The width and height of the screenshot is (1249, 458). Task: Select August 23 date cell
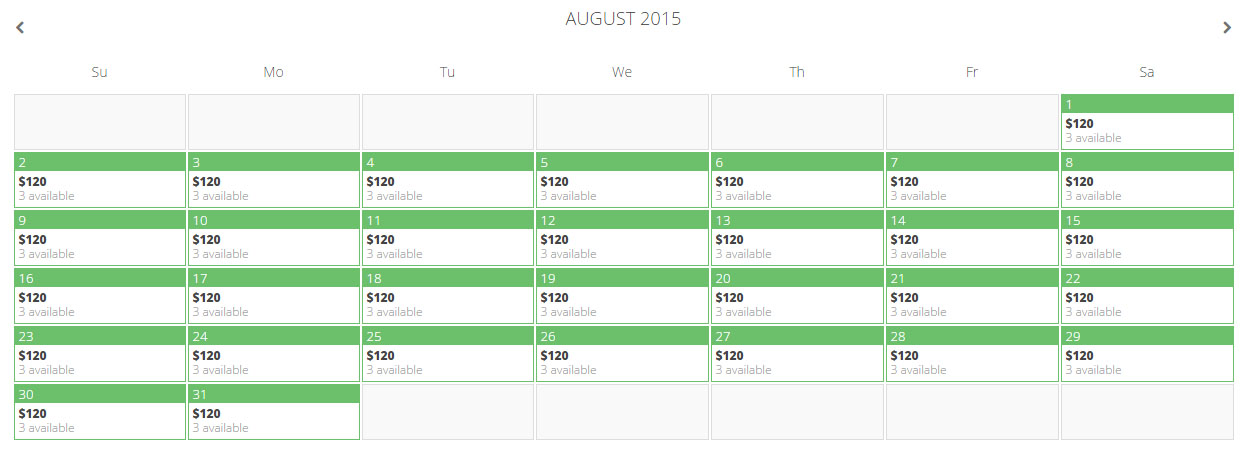99,354
